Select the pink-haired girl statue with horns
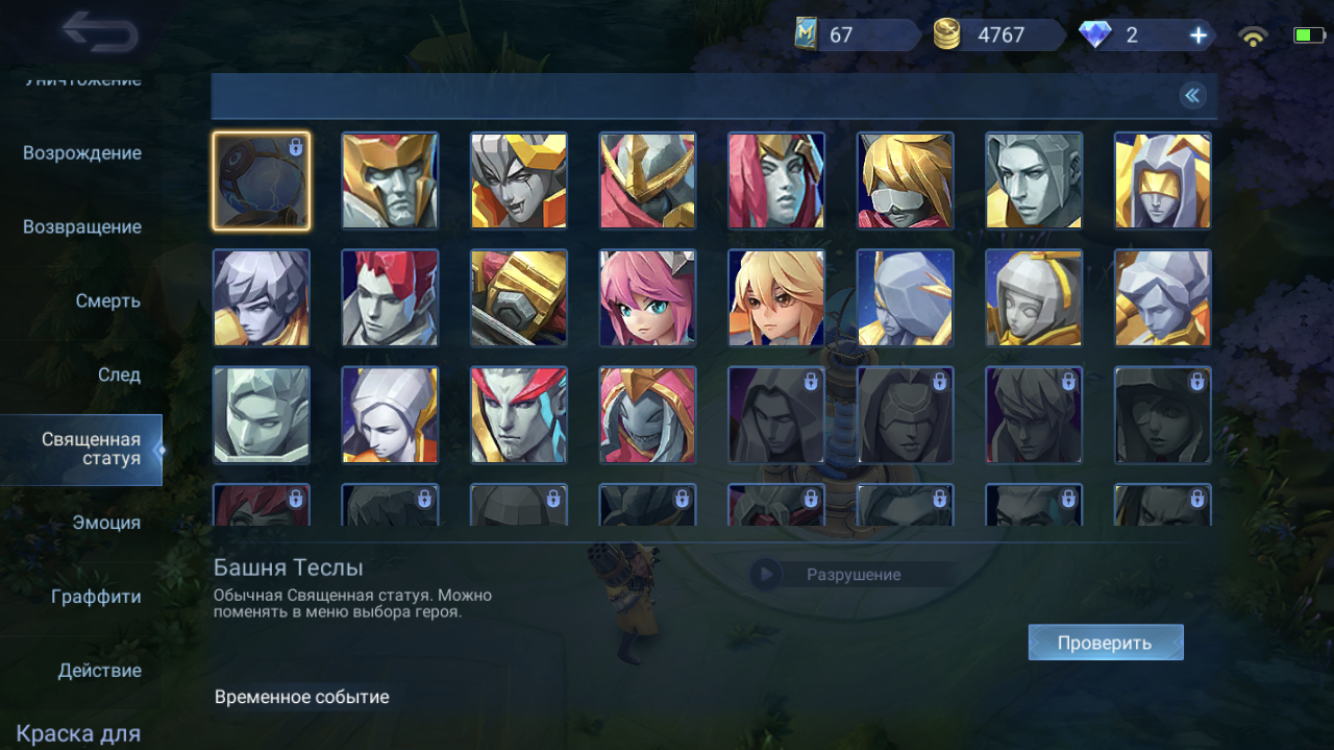The height and width of the screenshot is (750, 1334). pos(647,298)
